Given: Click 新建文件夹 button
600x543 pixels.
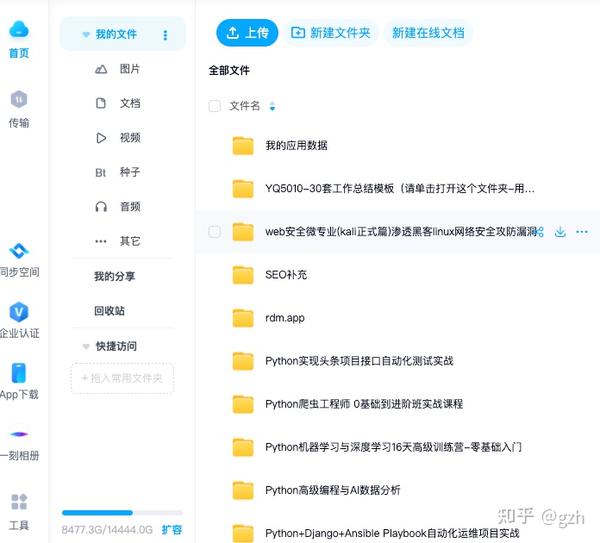Looking at the screenshot, I should coord(331,33).
